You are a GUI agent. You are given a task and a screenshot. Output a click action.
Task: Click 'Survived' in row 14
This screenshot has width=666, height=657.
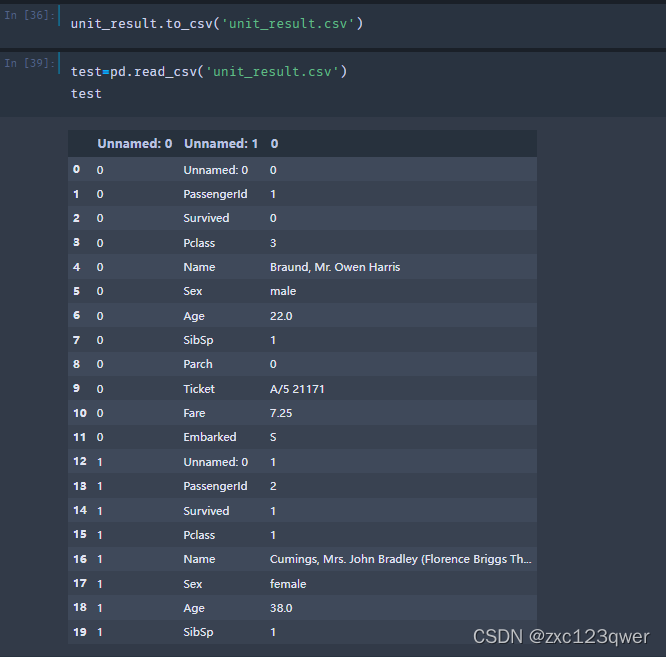pyautogui.click(x=206, y=511)
